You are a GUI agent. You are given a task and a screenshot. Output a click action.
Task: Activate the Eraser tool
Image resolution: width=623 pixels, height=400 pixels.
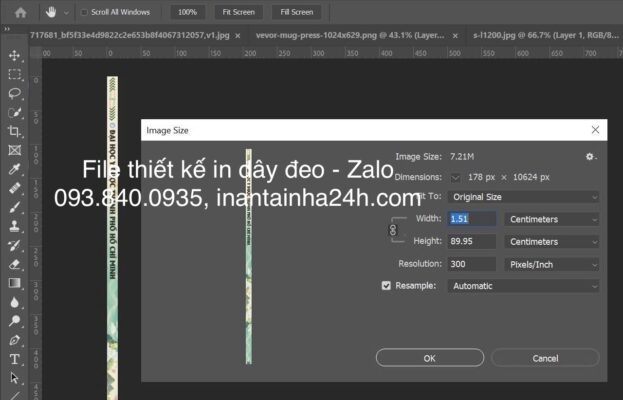(14, 265)
